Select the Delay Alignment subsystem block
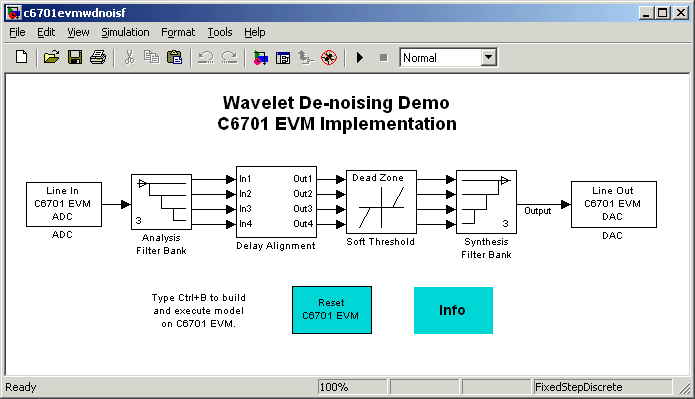The image size is (695, 399). (x=276, y=202)
